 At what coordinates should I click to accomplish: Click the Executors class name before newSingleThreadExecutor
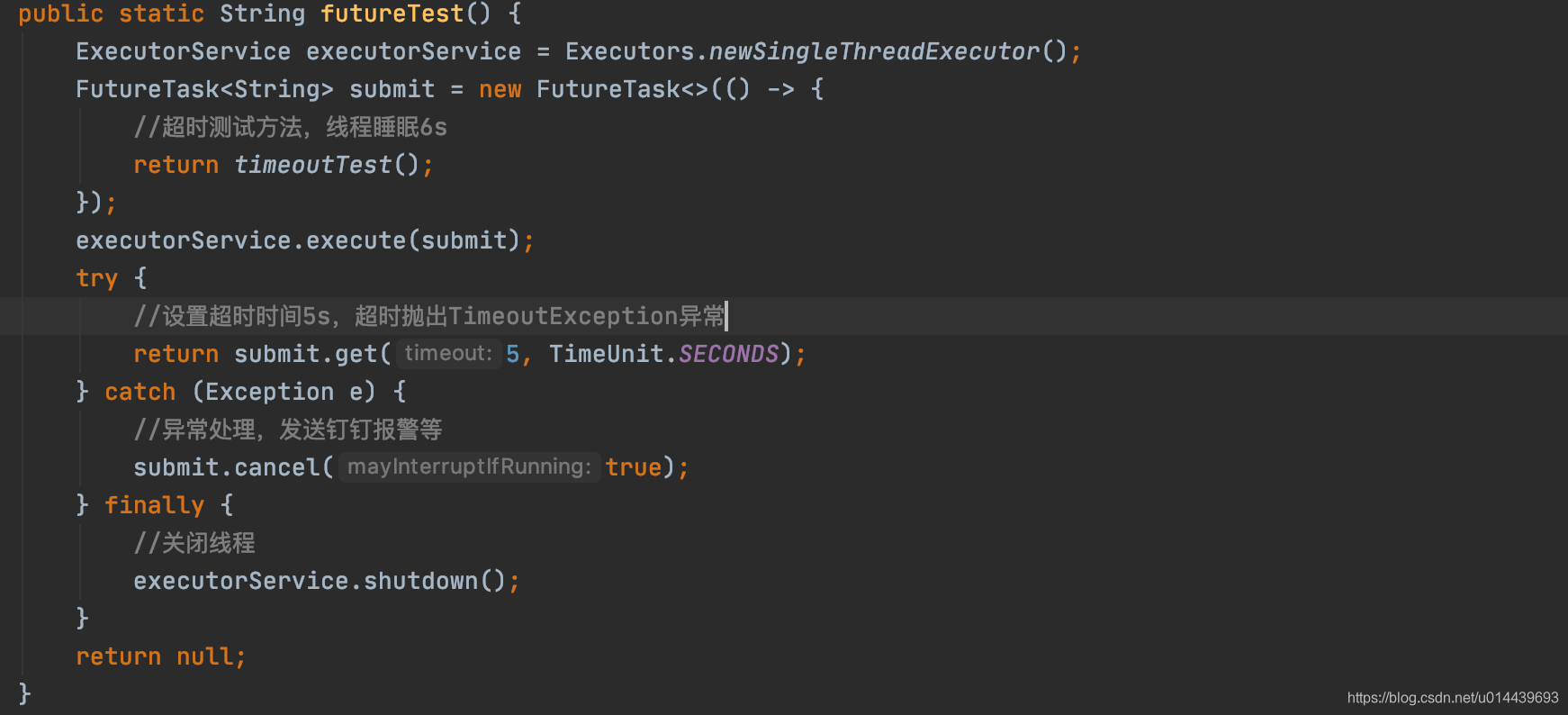point(629,51)
